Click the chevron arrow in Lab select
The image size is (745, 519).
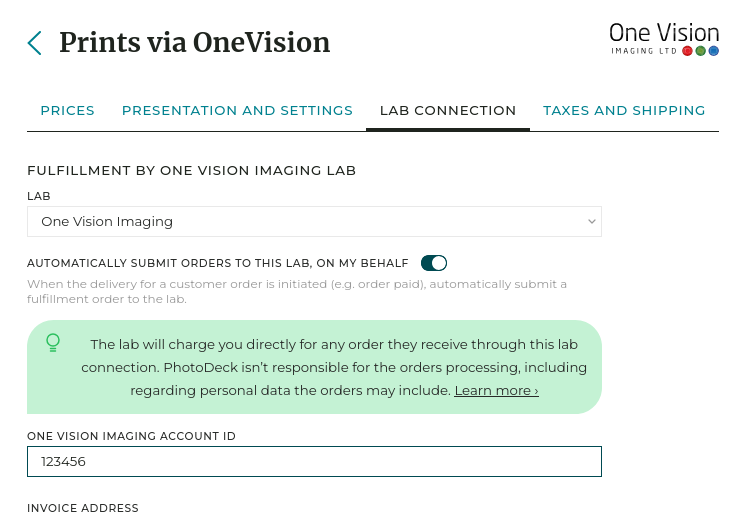click(591, 221)
